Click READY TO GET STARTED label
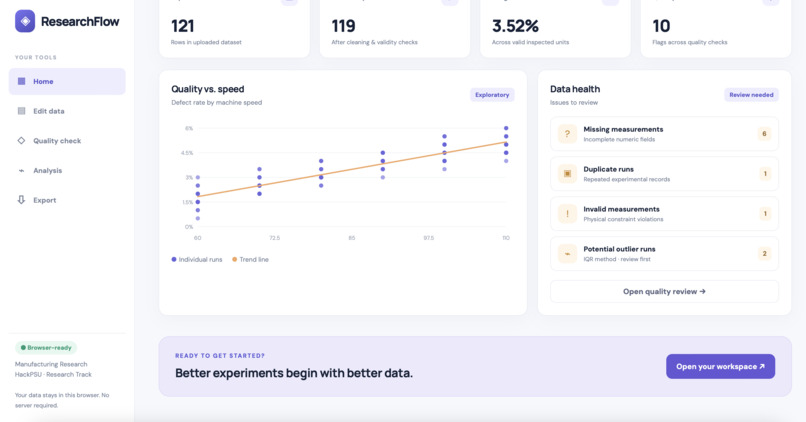 (x=220, y=356)
